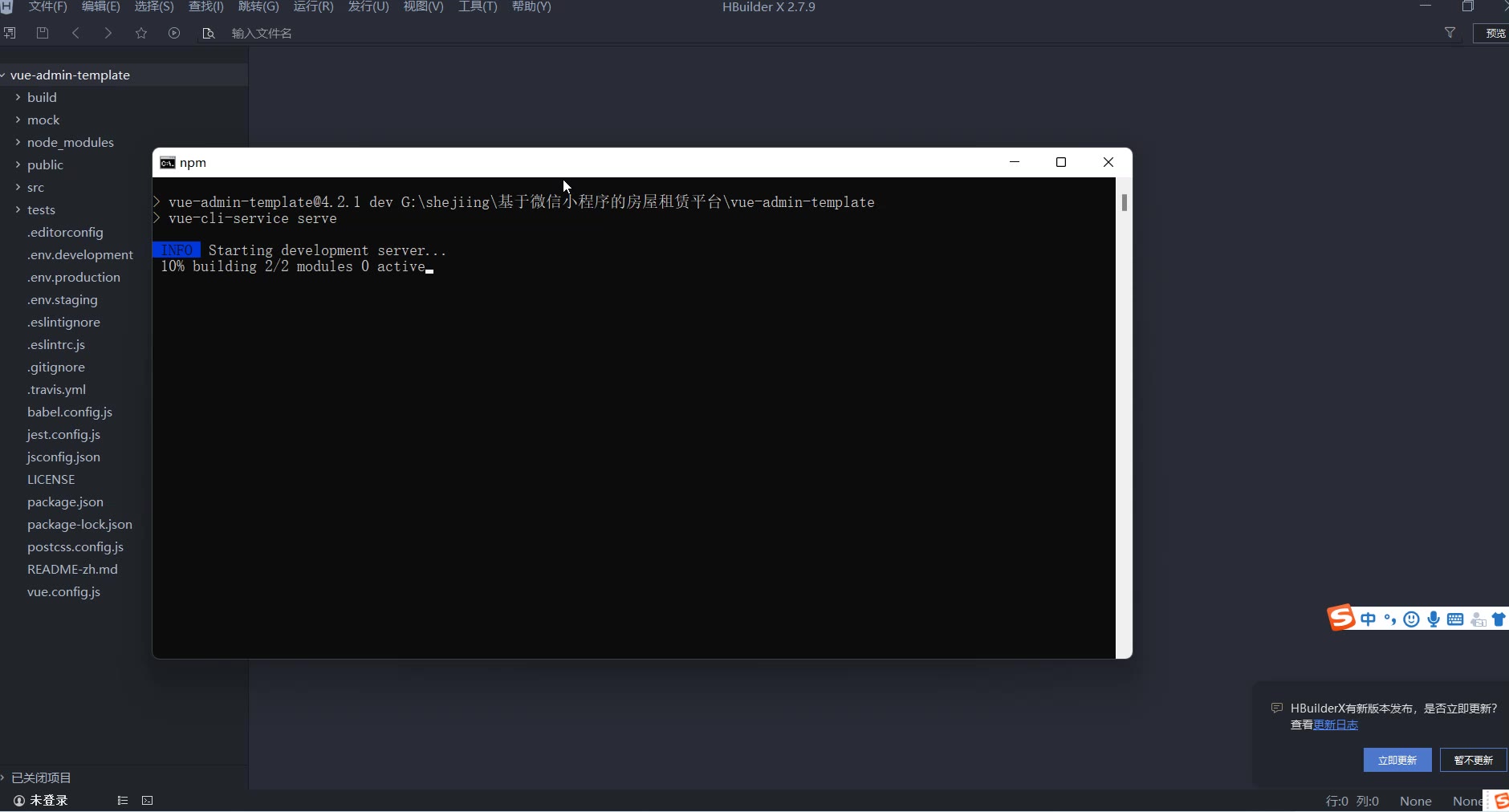Screen dimensions: 1509x812
Task: Open the 帮助(Y) menu
Action: point(531,7)
